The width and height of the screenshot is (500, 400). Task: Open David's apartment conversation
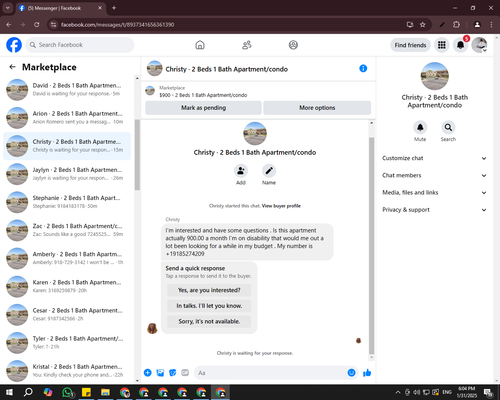pos(67,90)
